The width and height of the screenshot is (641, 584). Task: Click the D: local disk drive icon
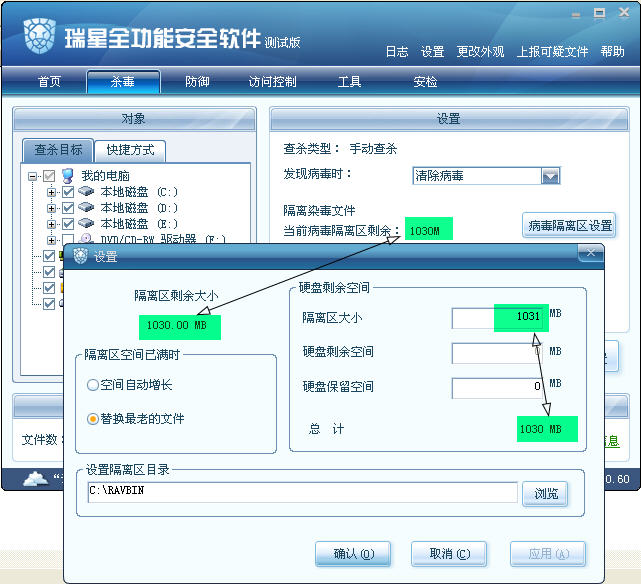[x=86, y=207]
